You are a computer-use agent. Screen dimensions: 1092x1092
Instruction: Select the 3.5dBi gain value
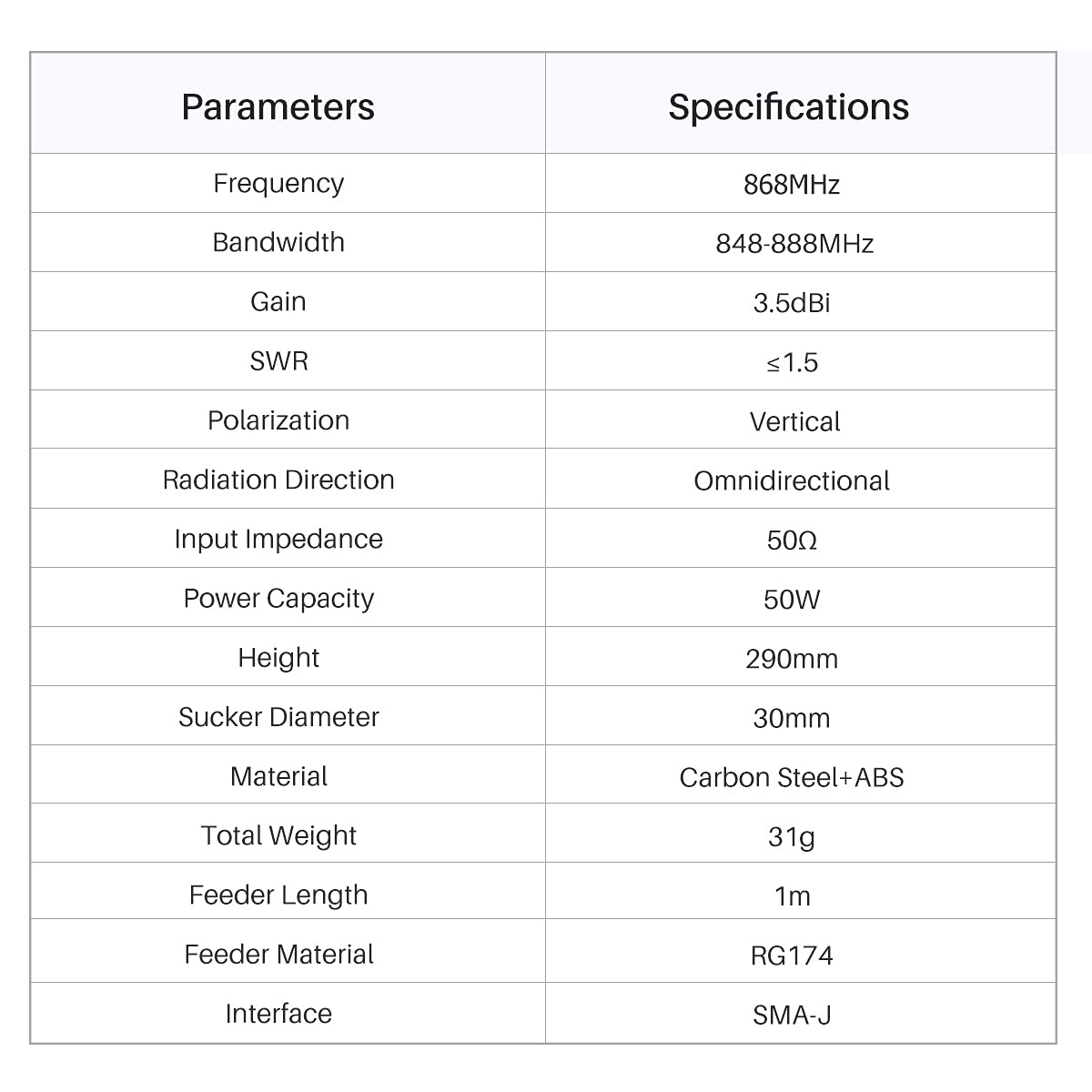coord(792,303)
